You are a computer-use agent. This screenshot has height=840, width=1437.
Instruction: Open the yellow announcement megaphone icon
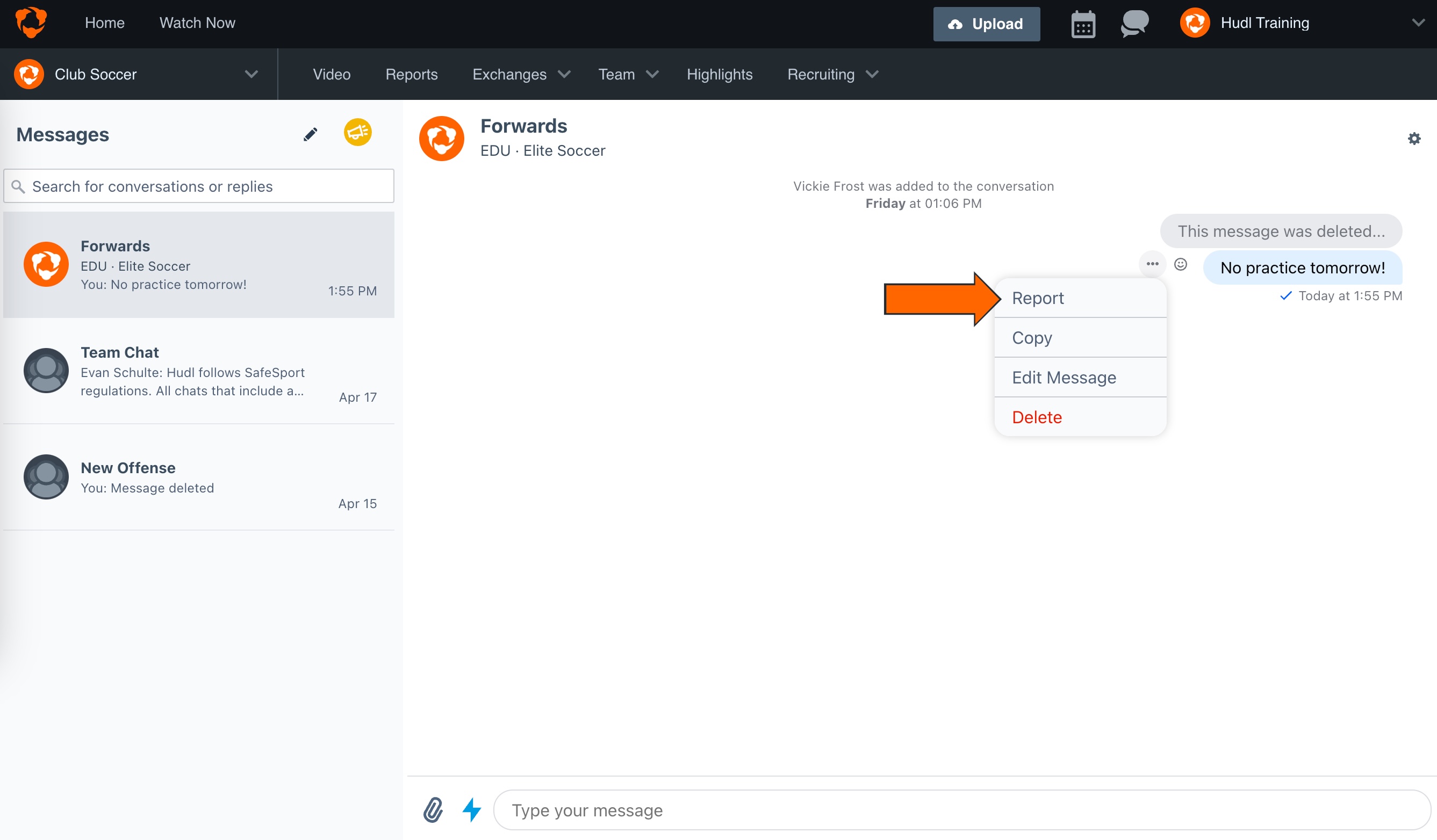(357, 133)
